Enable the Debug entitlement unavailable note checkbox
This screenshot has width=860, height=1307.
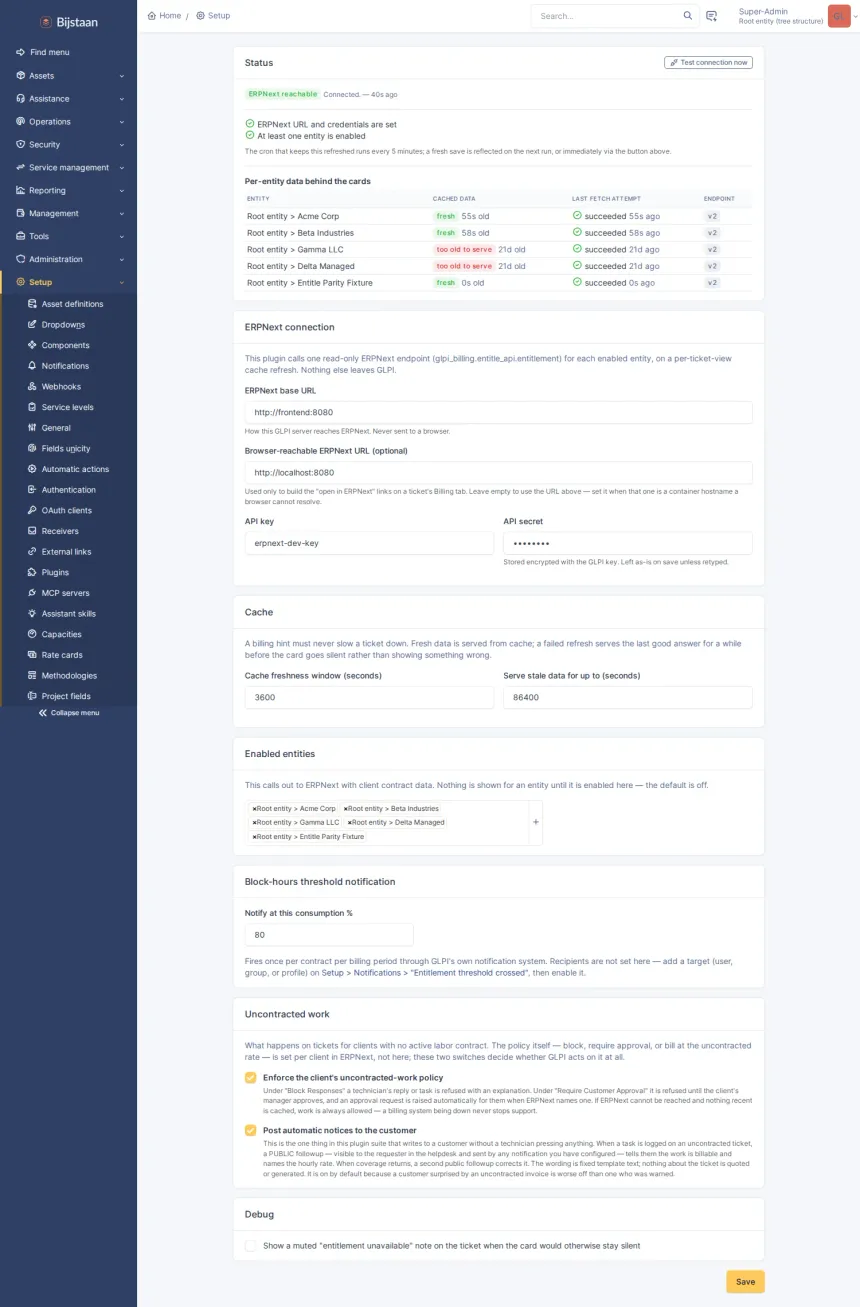pyautogui.click(x=250, y=1246)
